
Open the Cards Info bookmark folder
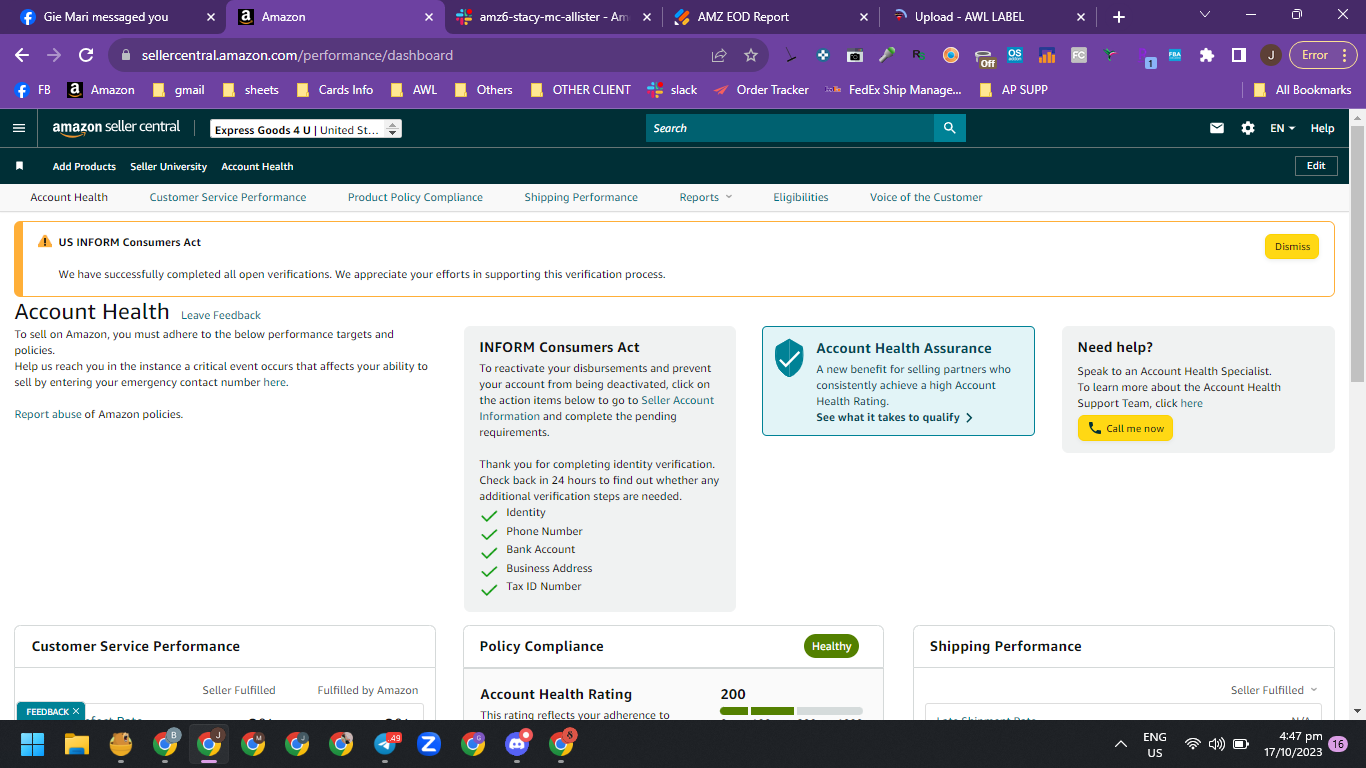coord(335,90)
